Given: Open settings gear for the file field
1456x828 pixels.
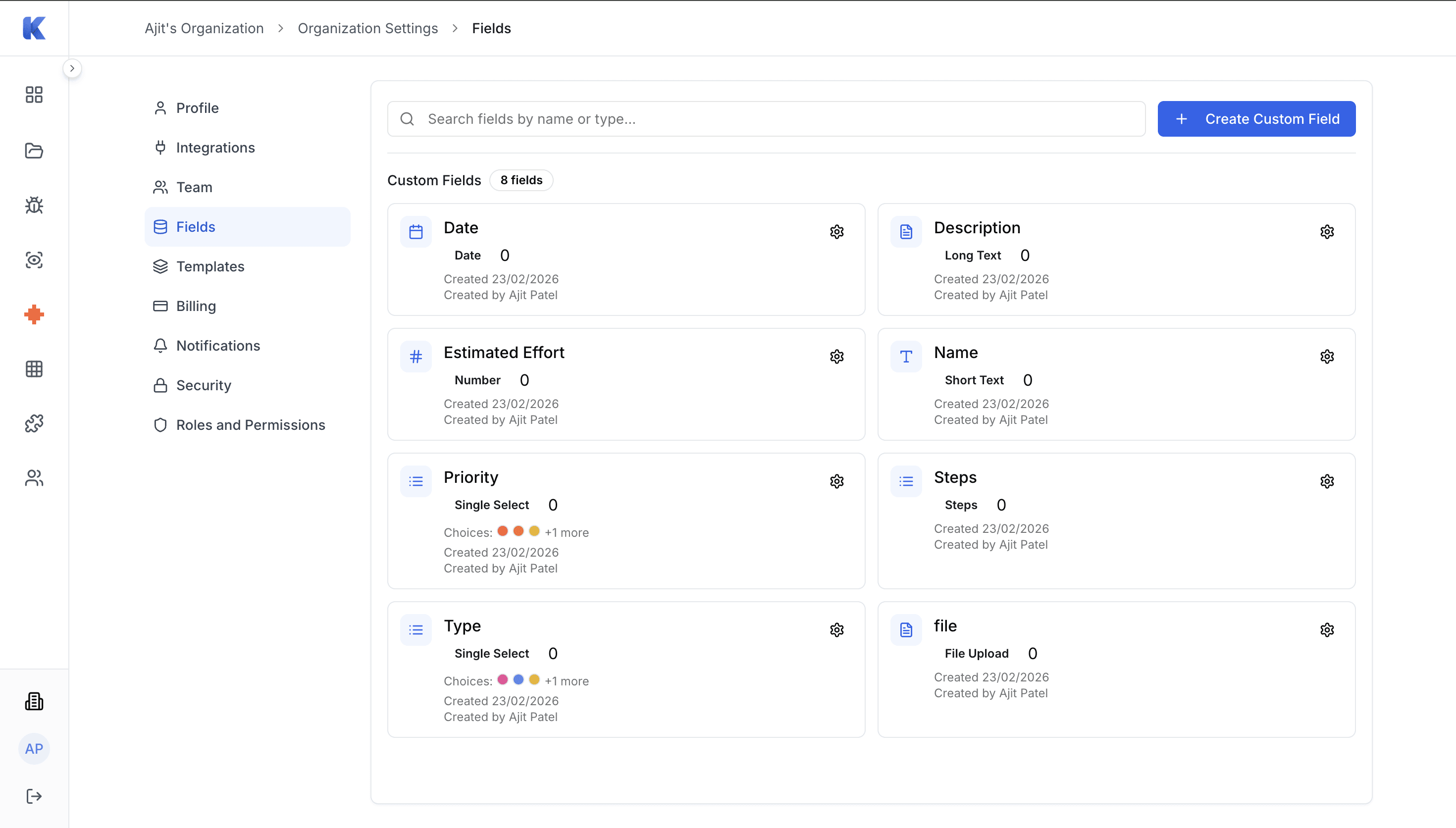Looking at the screenshot, I should [x=1326, y=630].
